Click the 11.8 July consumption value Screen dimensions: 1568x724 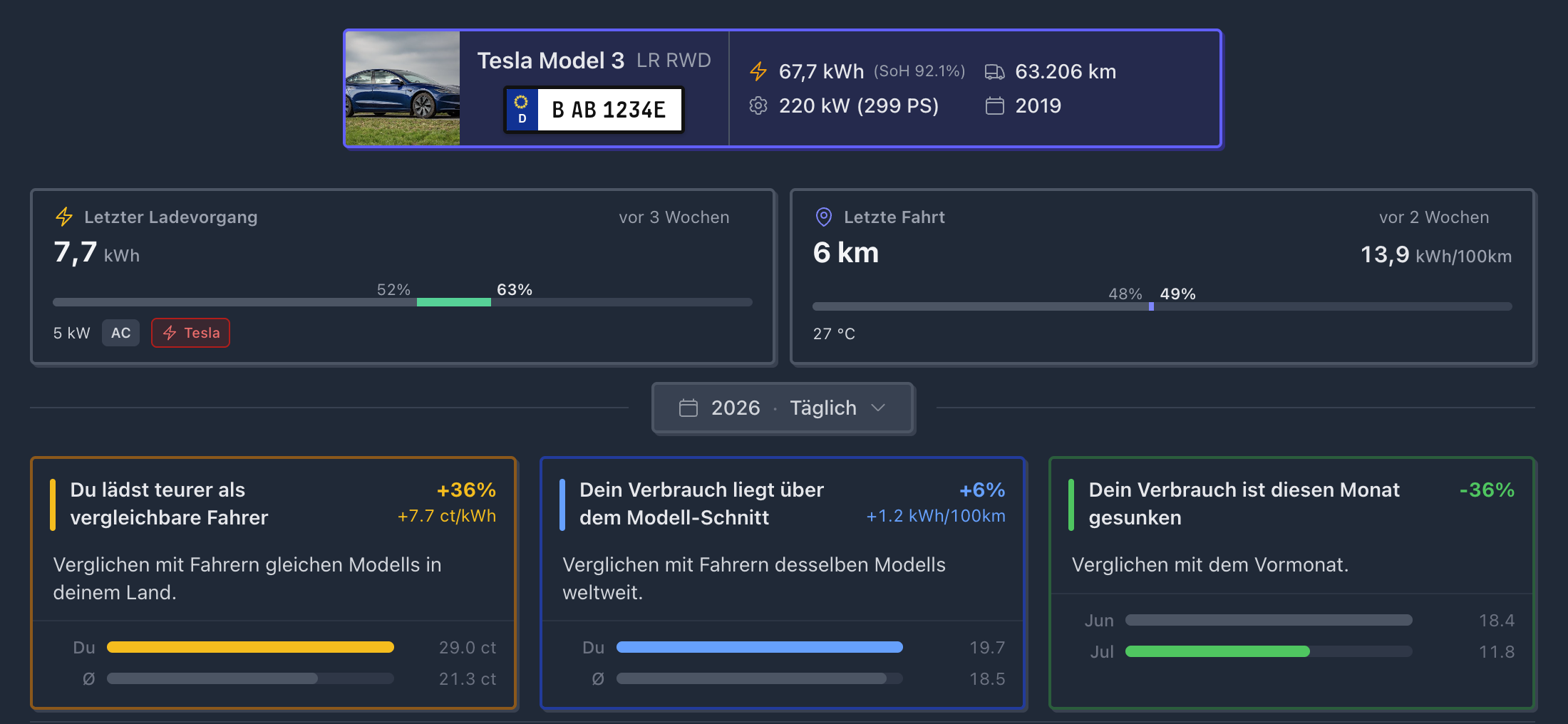[x=1497, y=651]
